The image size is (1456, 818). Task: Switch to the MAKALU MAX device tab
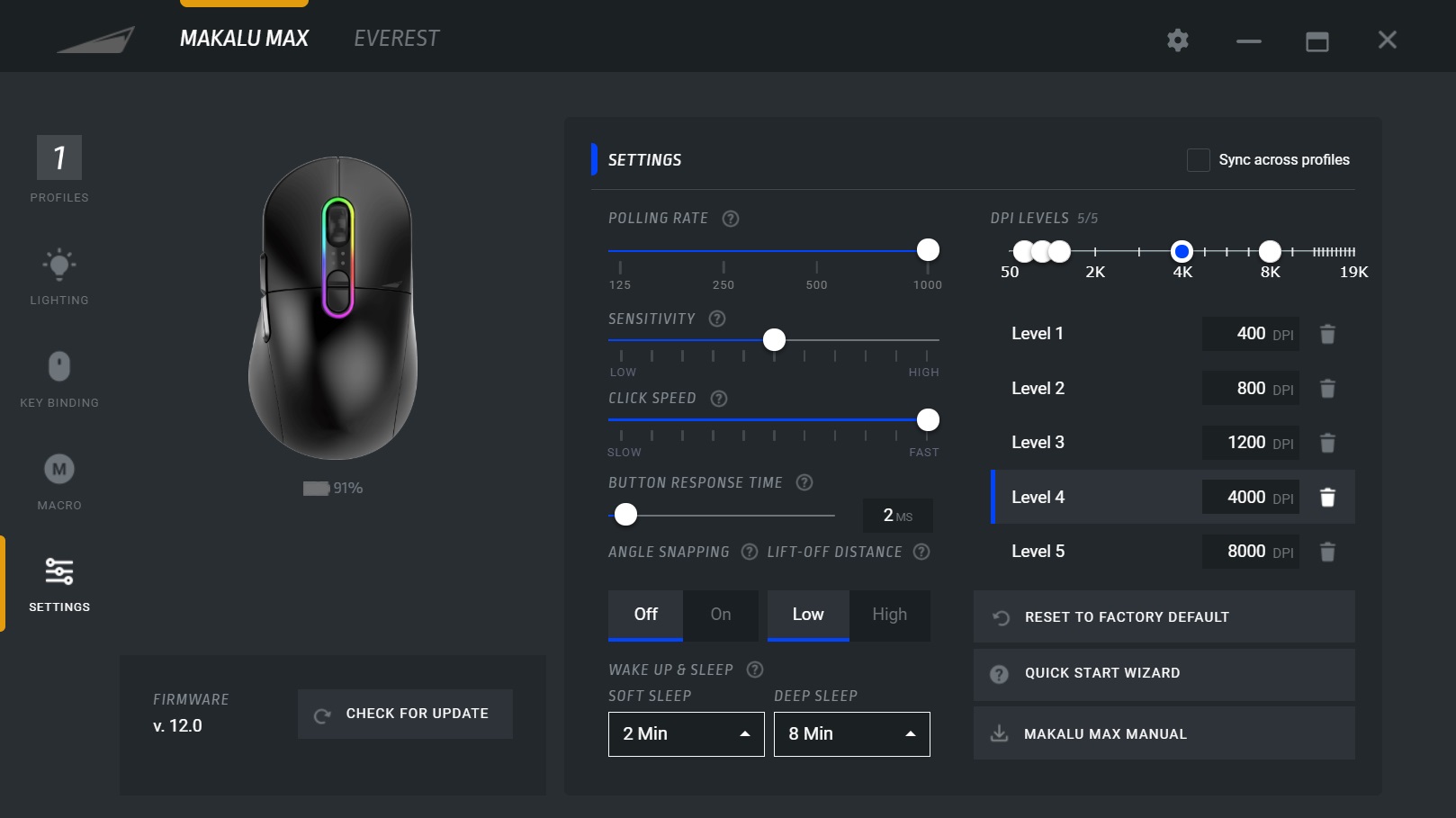tap(244, 39)
